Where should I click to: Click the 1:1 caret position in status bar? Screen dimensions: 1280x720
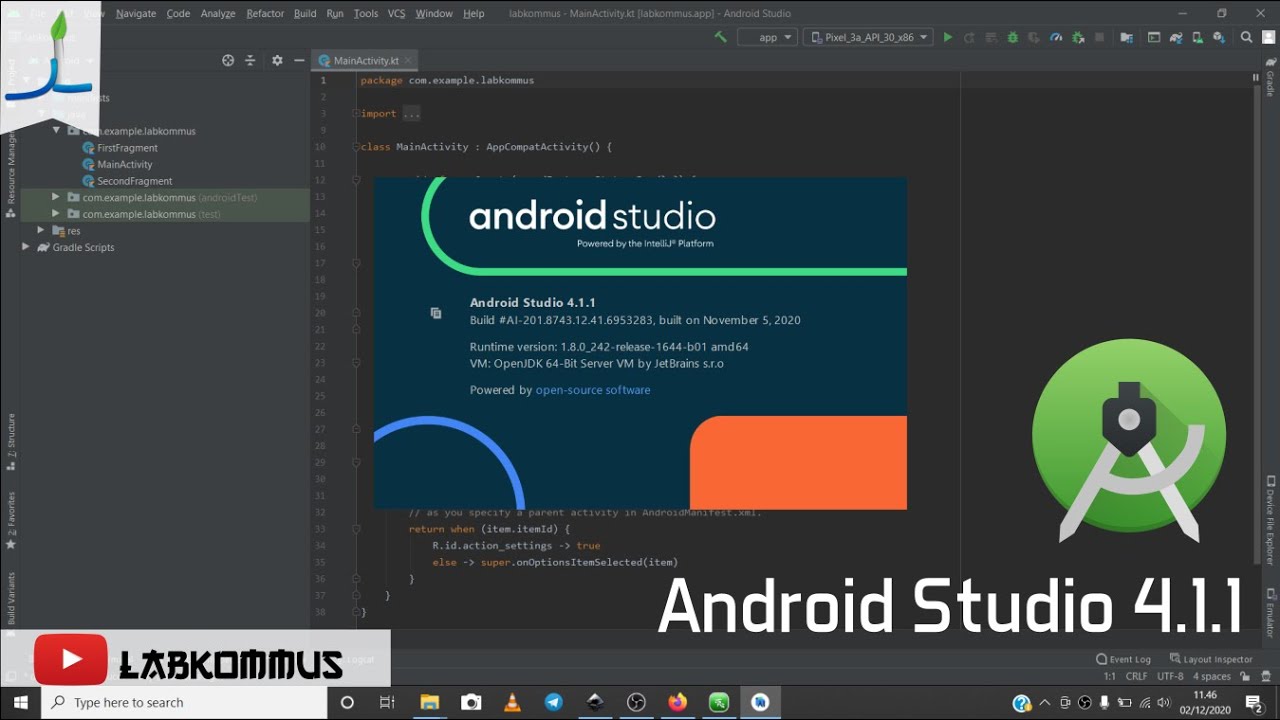click(x=1109, y=676)
